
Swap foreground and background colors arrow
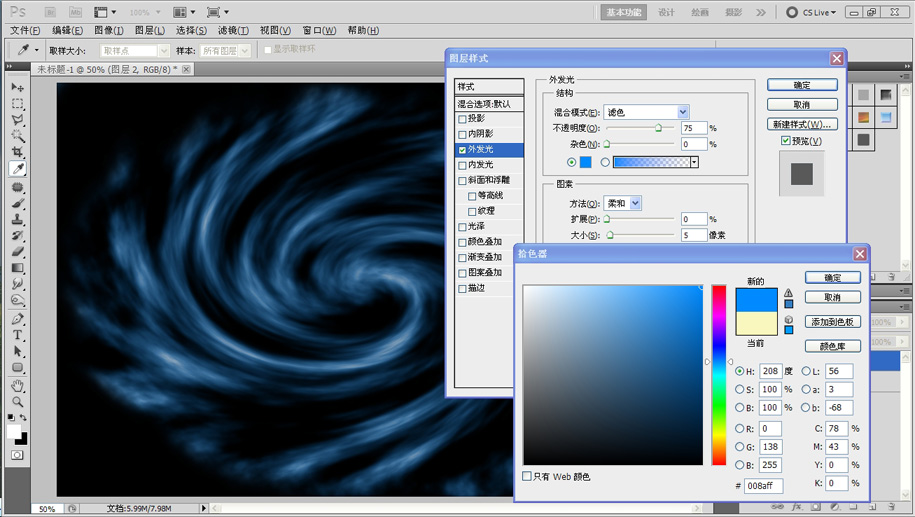coord(23,418)
